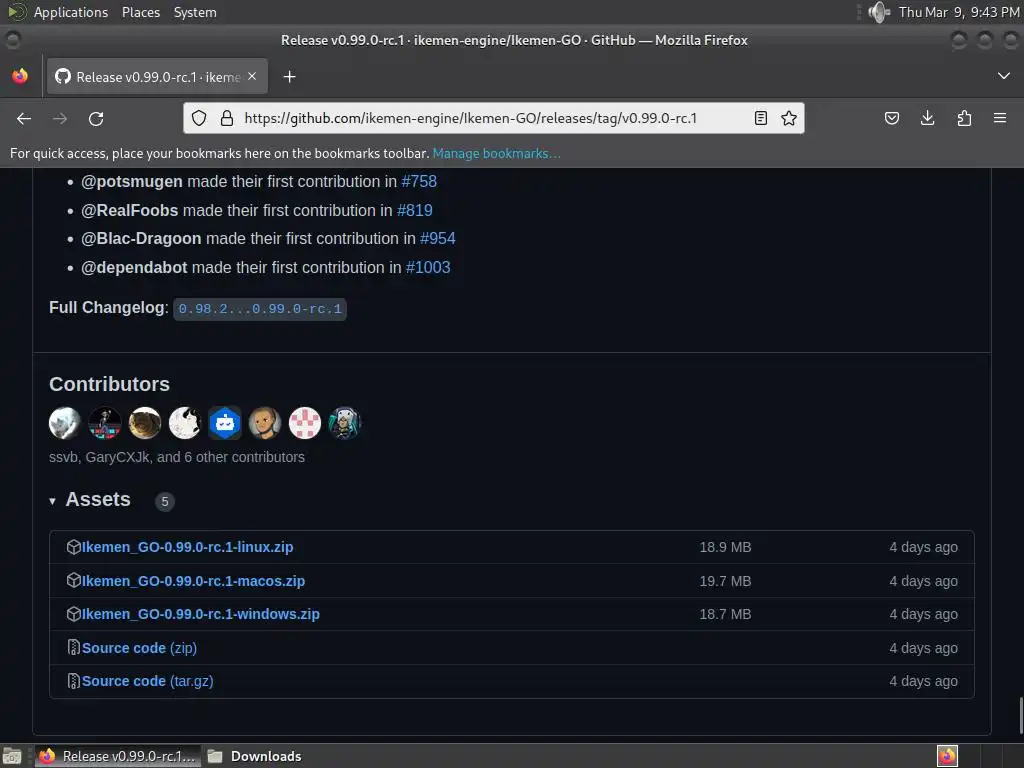The height and width of the screenshot is (768, 1024).
Task: Open the clock showing Thu Mar 9
Action: pos(959,12)
